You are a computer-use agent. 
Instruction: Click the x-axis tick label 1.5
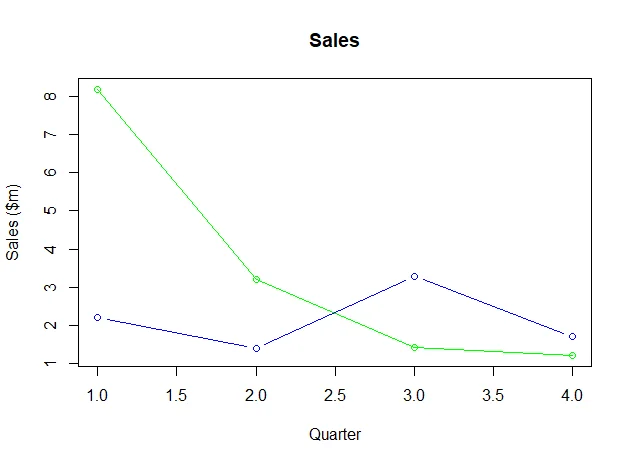(176, 395)
